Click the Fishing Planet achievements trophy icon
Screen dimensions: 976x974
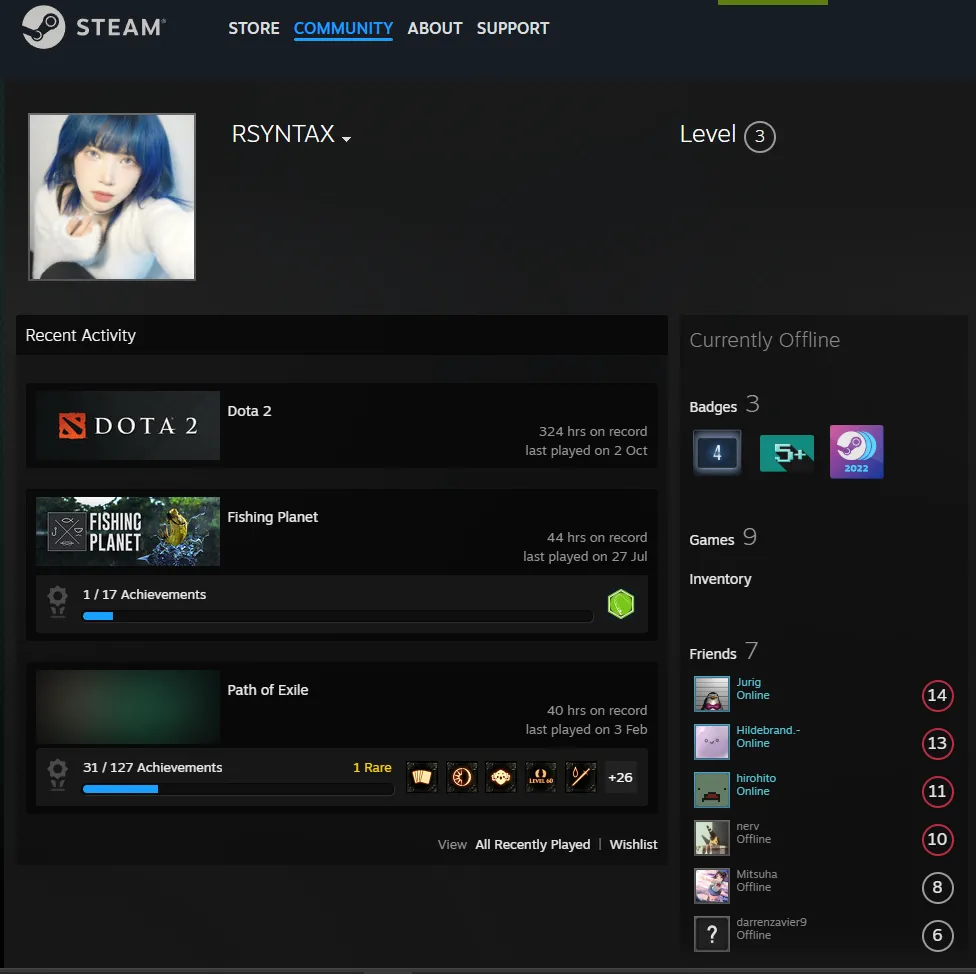(x=58, y=601)
